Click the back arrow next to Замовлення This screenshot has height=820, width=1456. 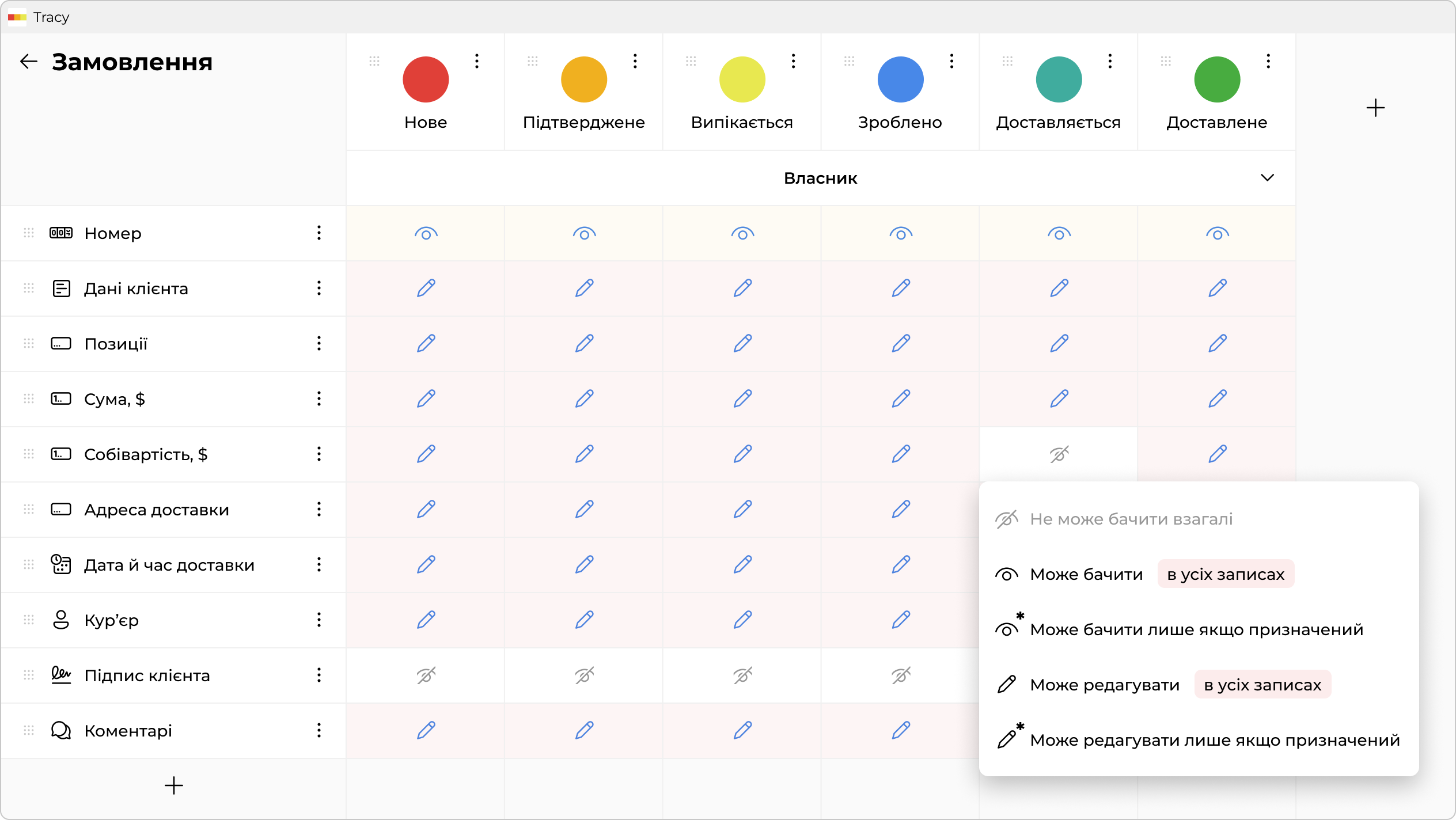click(28, 62)
